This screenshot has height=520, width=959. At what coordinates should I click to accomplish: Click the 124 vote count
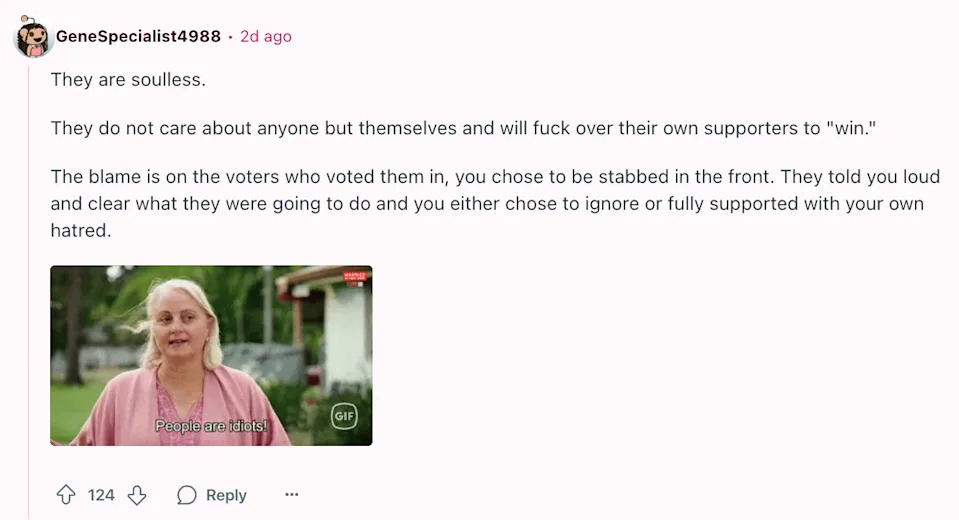pyautogui.click(x=101, y=495)
